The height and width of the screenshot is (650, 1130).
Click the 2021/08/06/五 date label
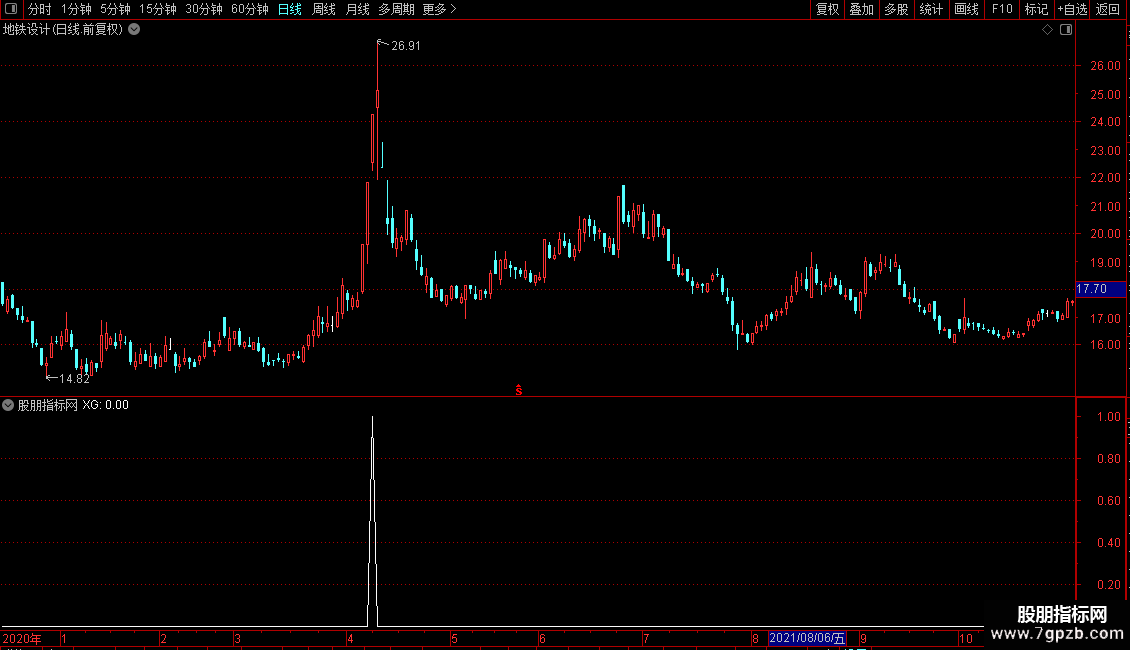click(x=806, y=638)
